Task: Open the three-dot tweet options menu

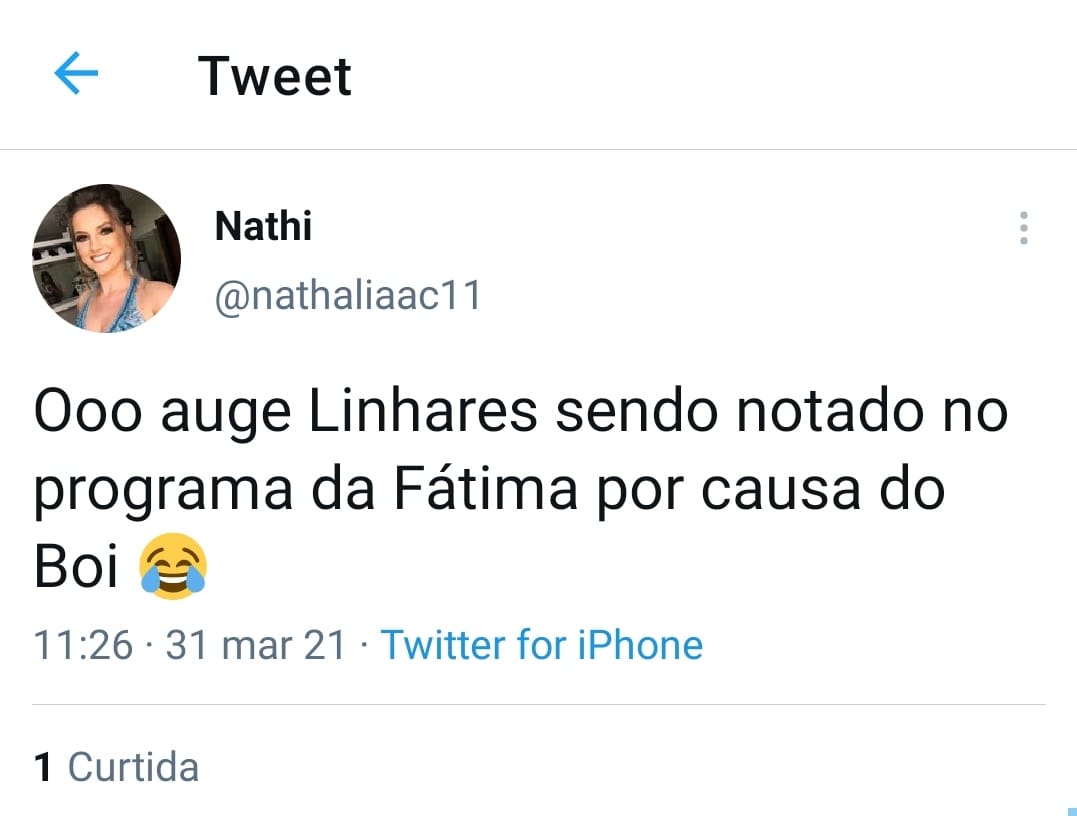Action: 1023,228
